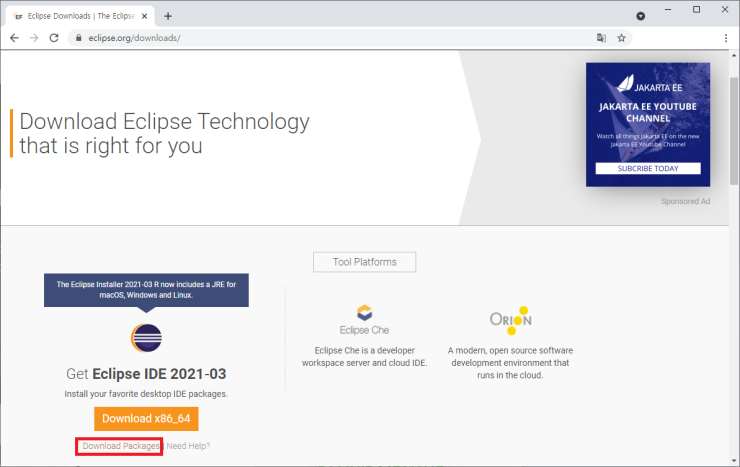740x467 pixels.
Task: Open the profile dropdown in title bar
Action: click(640, 17)
